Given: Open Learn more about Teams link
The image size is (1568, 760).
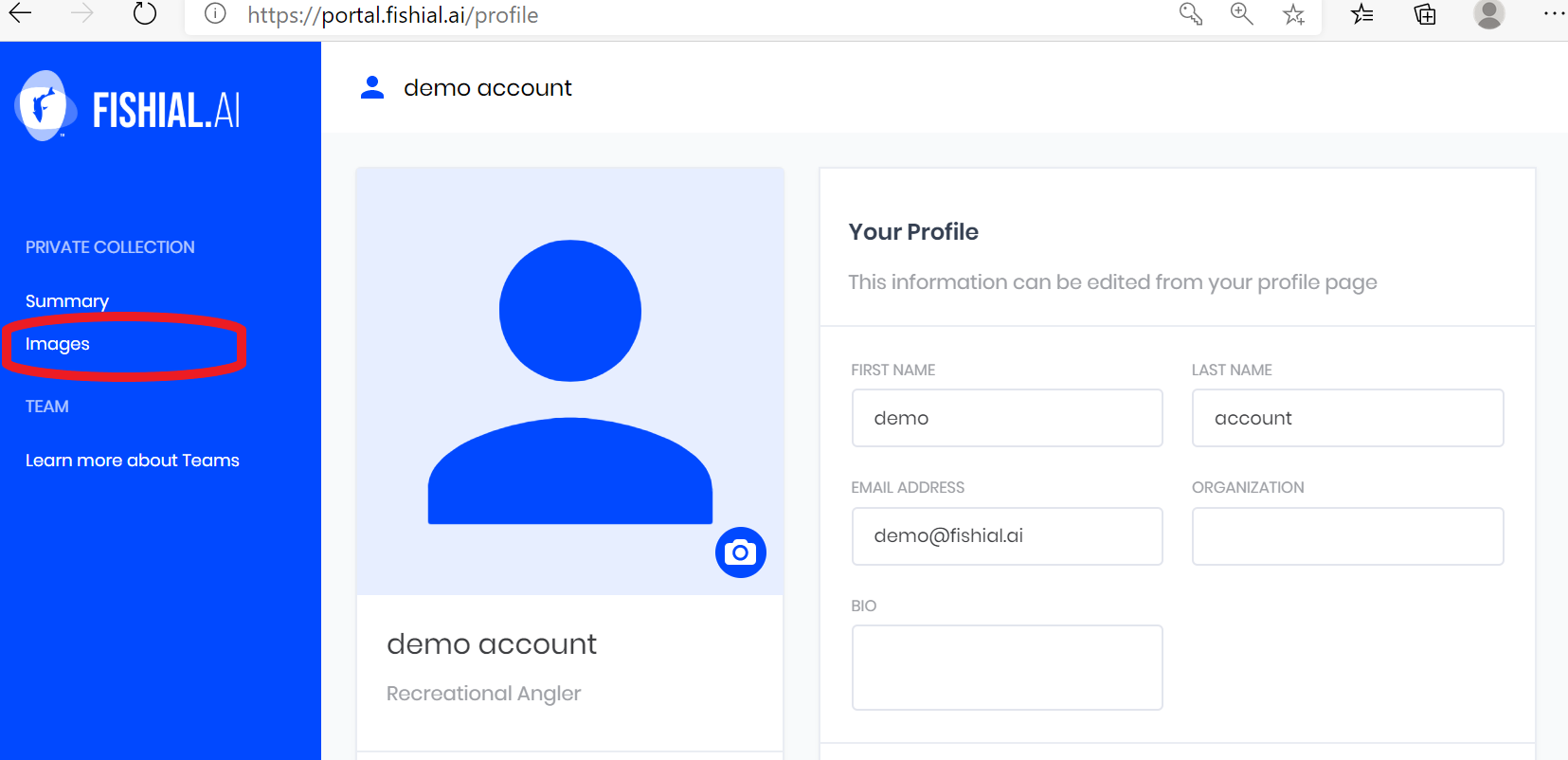Looking at the screenshot, I should pyautogui.click(x=133, y=461).
